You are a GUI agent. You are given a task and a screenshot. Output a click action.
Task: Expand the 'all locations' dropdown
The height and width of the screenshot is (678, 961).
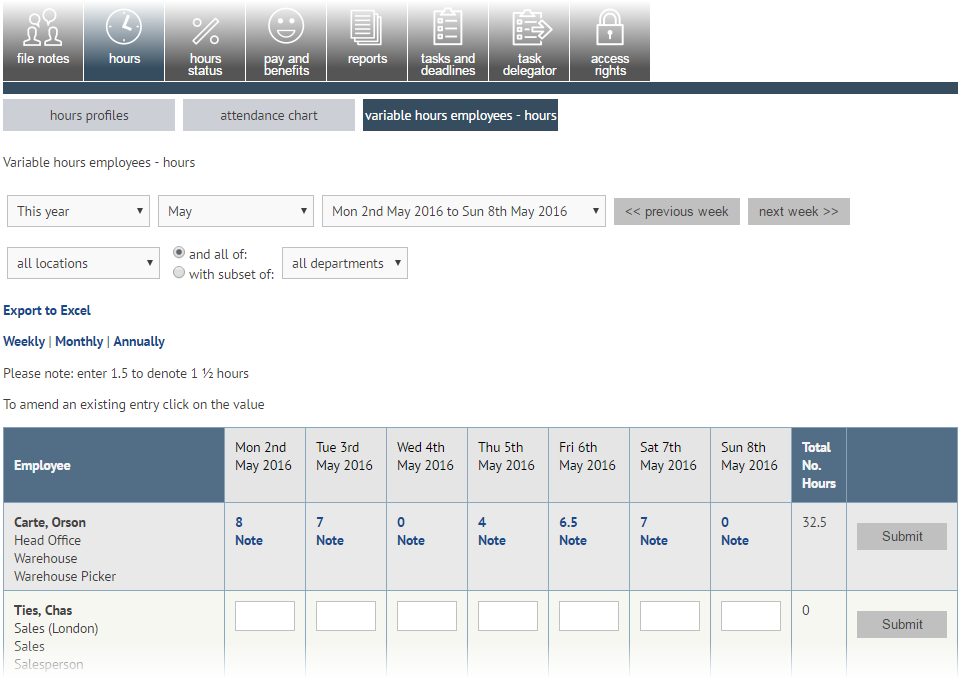pos(83,263)
